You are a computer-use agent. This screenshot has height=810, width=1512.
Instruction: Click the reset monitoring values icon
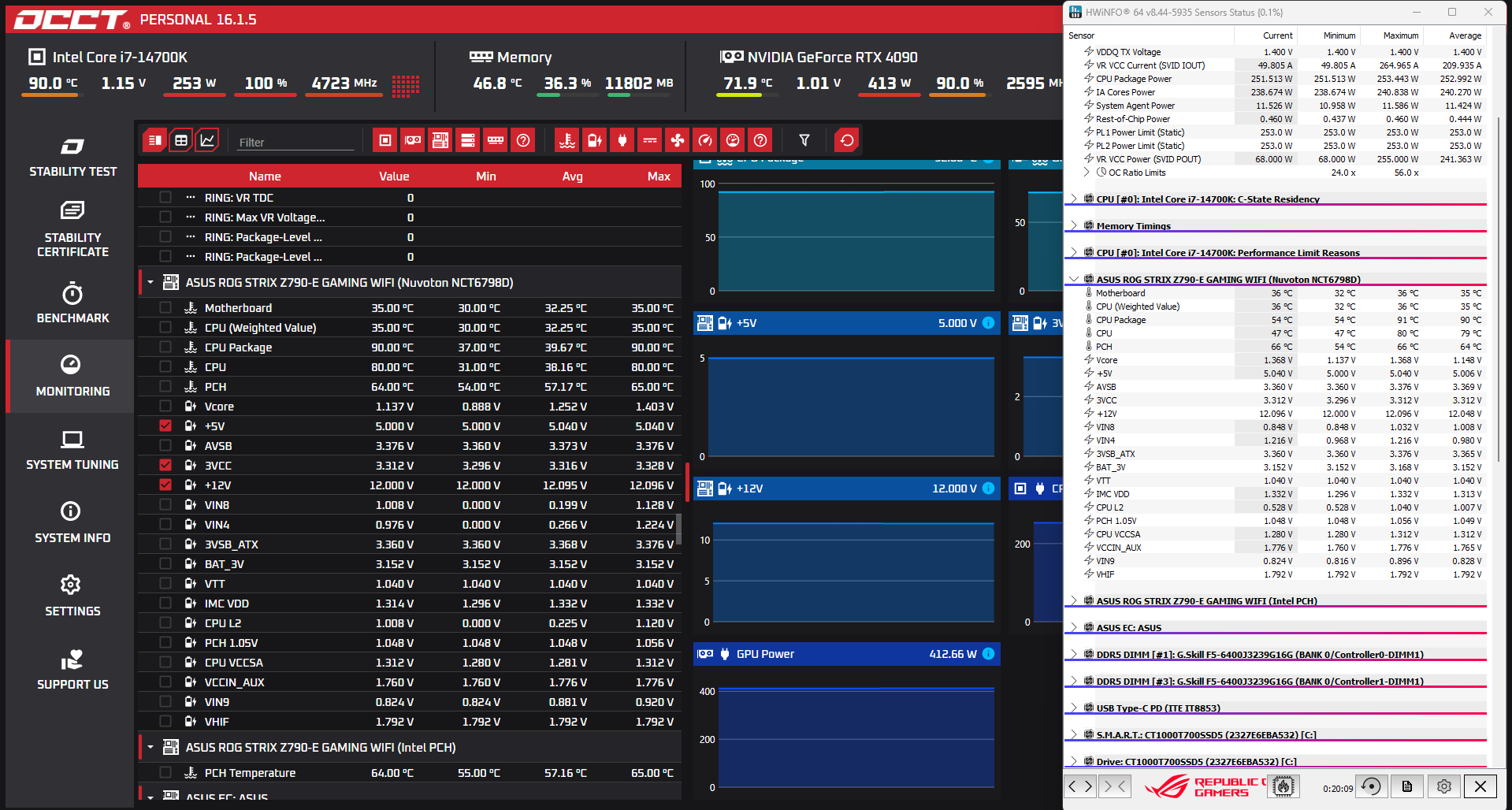847,140
